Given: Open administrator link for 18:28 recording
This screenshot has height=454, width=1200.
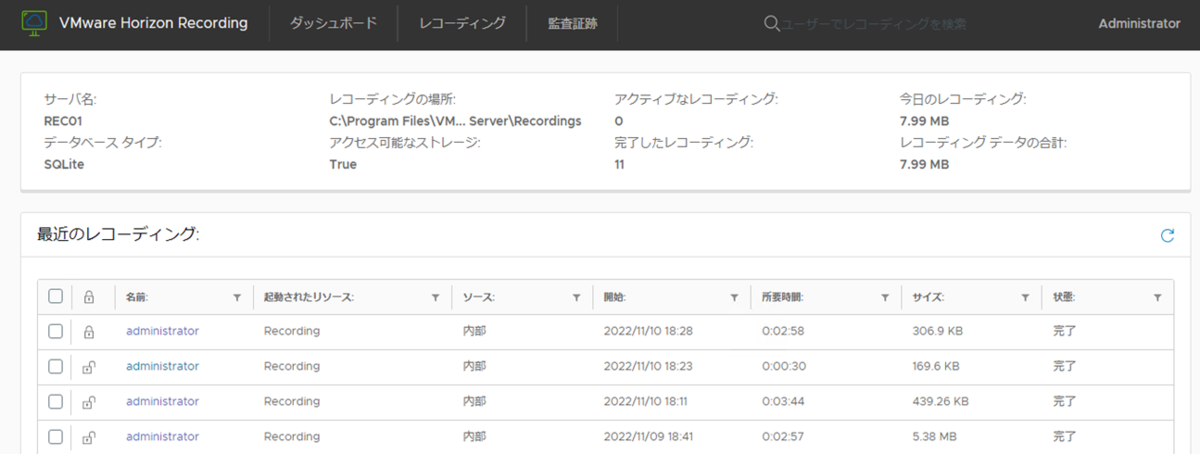Looking at the screenshot, I should click(x=162, y=331).
